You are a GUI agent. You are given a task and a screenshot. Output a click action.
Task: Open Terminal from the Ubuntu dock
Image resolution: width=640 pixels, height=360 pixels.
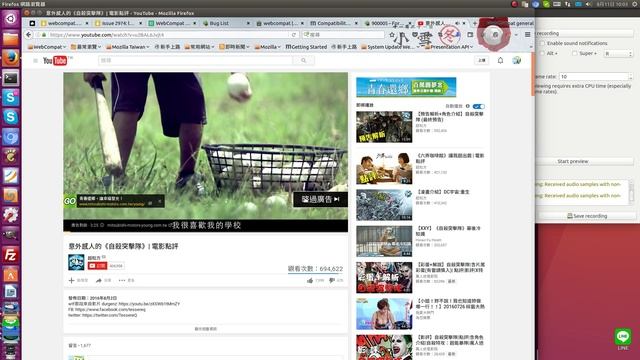[11, 78]
